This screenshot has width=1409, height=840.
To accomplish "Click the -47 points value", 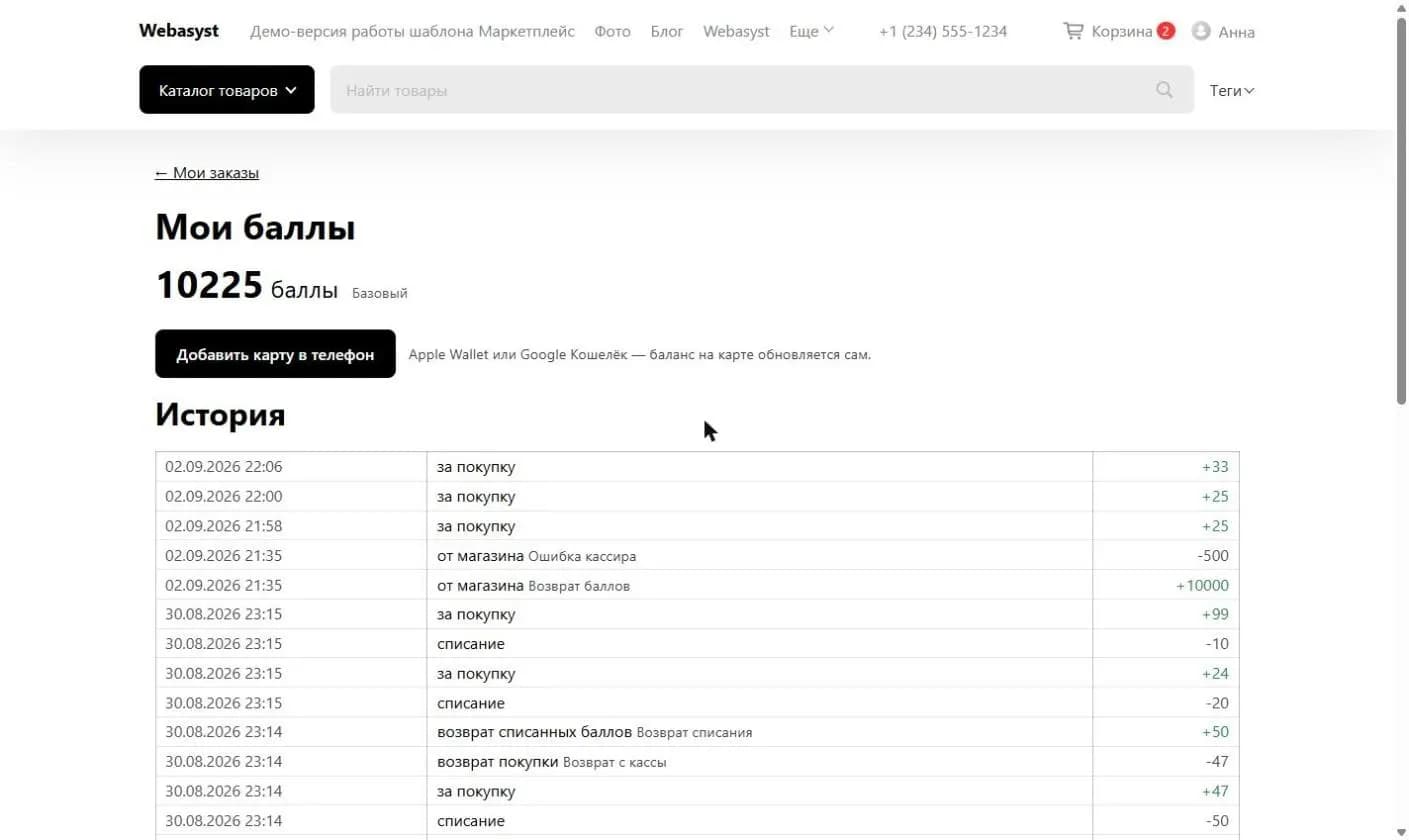I will tap(1217, 762).
